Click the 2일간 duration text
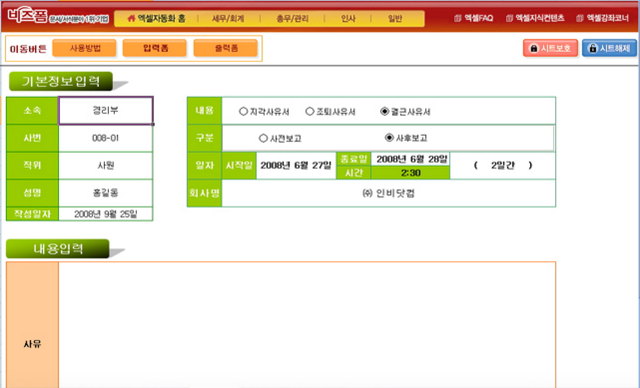 [x=502, y=165]
